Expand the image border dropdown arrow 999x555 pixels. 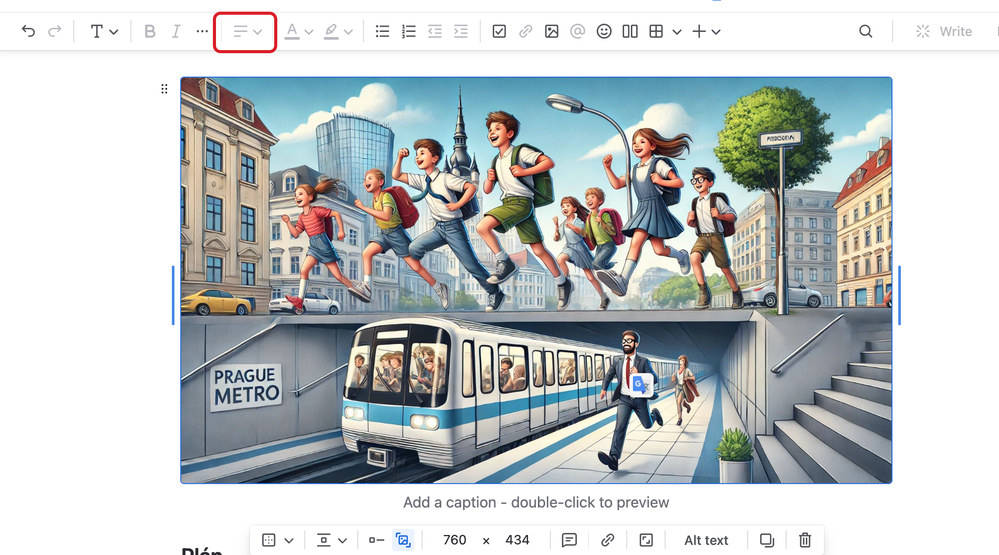coord(289,540)
